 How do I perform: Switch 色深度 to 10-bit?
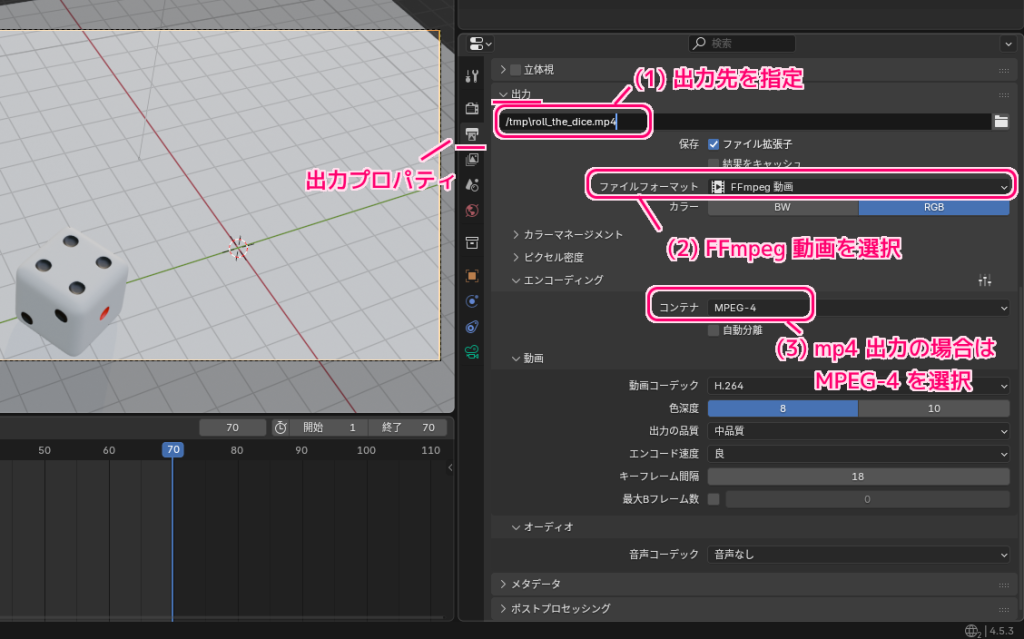(x=935, y=407)
